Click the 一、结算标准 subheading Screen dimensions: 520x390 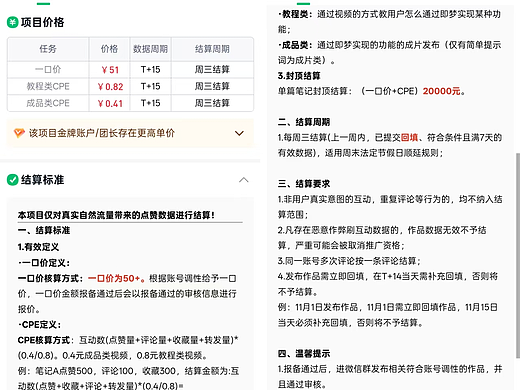click(x=44, y=230)
